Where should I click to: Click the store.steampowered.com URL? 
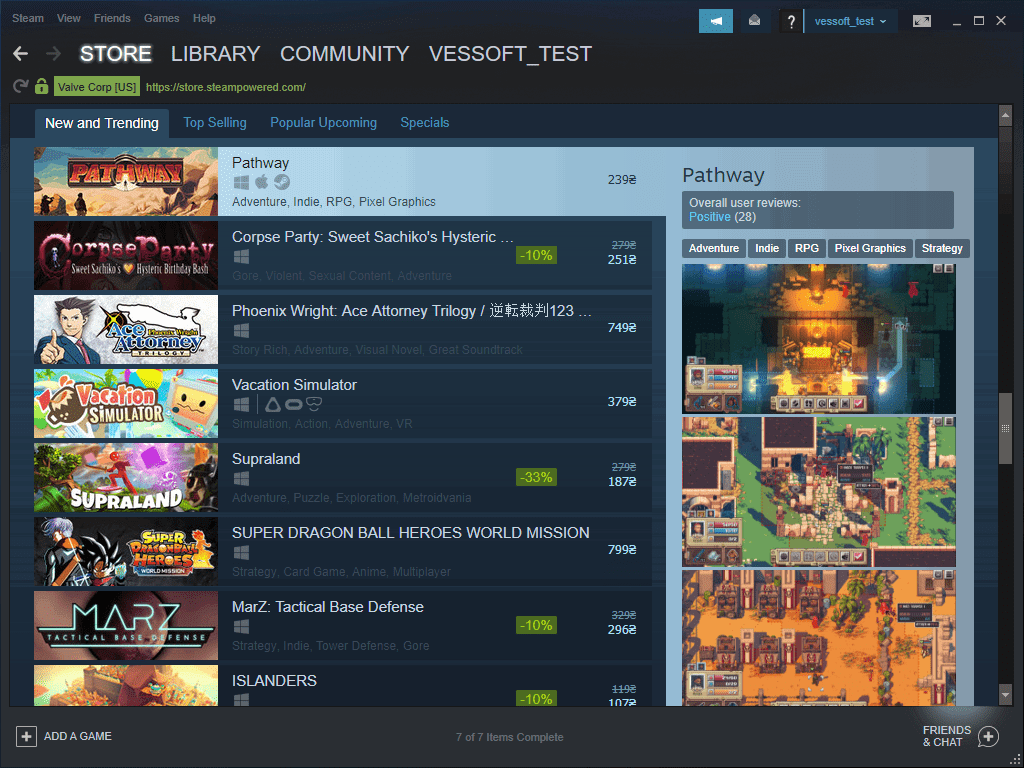(x=226, y=87)
